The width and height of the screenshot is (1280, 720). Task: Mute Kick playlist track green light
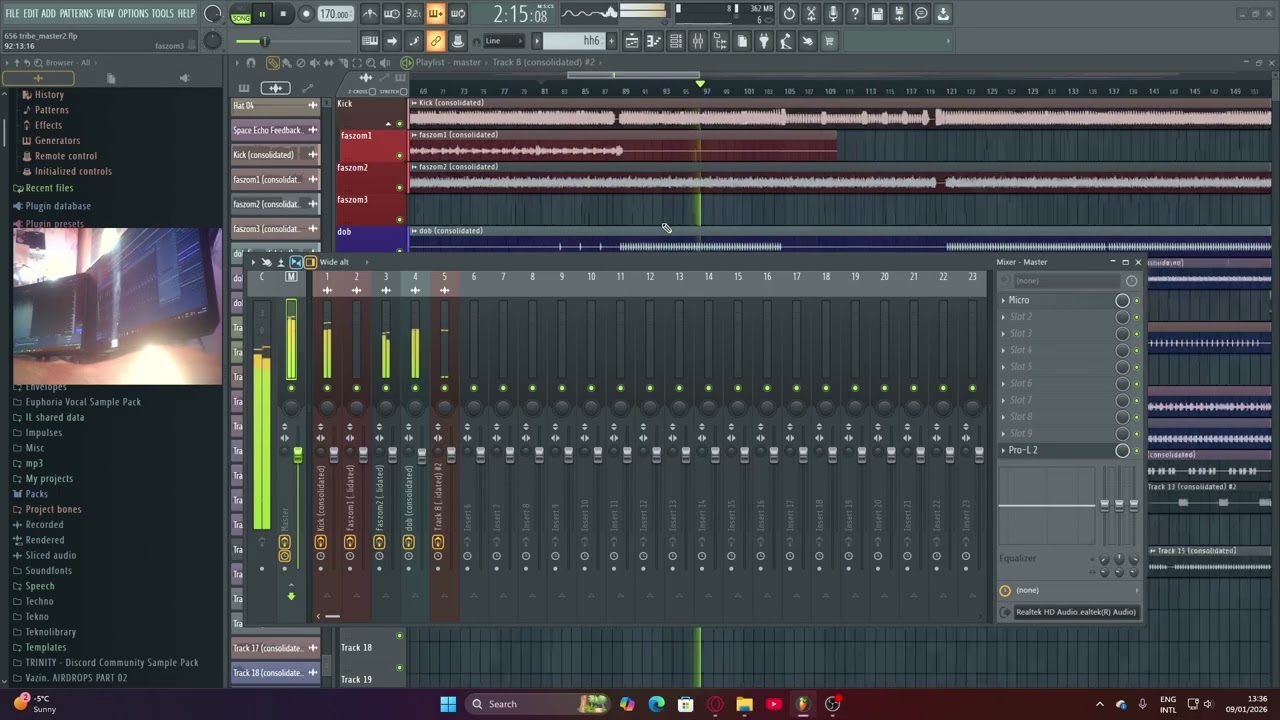[x=400, y=124]
